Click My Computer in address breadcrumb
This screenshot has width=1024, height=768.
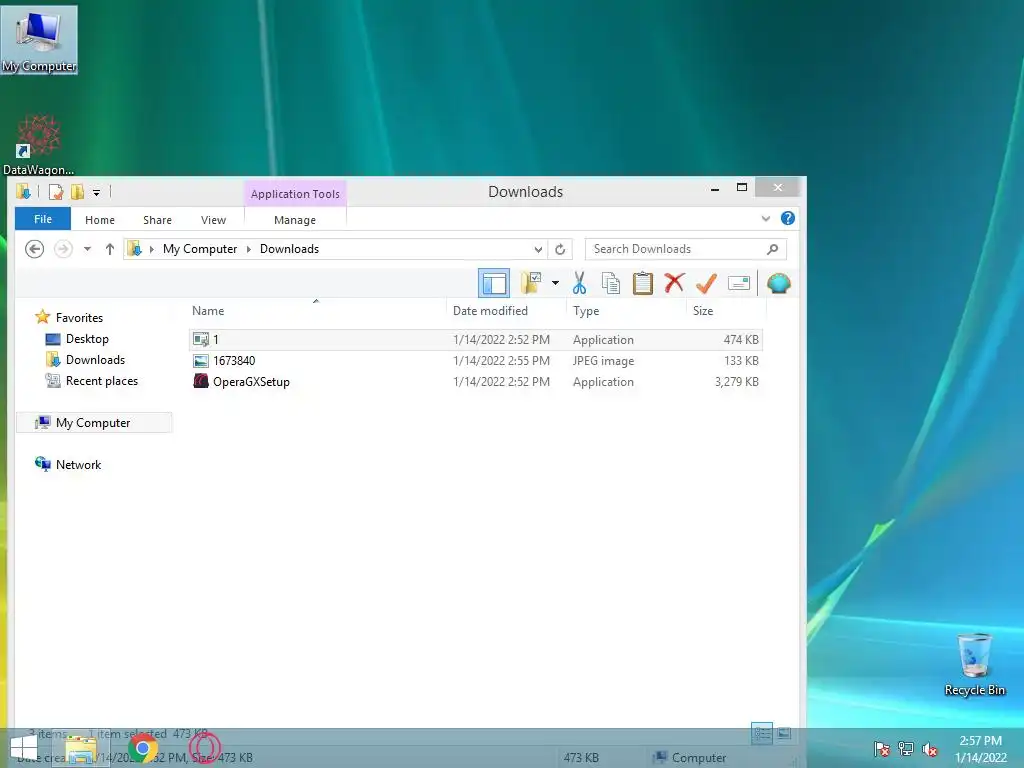point(200,249)
